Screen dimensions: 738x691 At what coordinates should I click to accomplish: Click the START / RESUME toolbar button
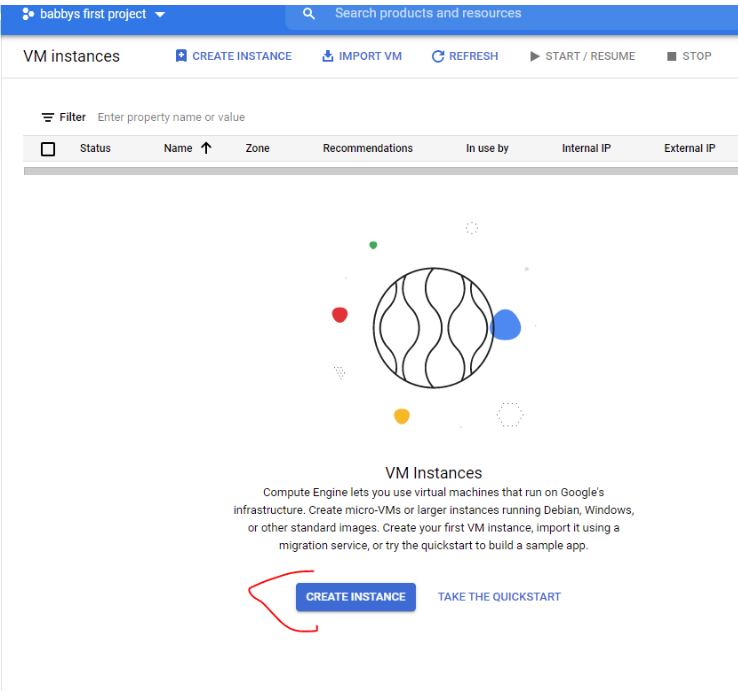click(x=583, y=56)
